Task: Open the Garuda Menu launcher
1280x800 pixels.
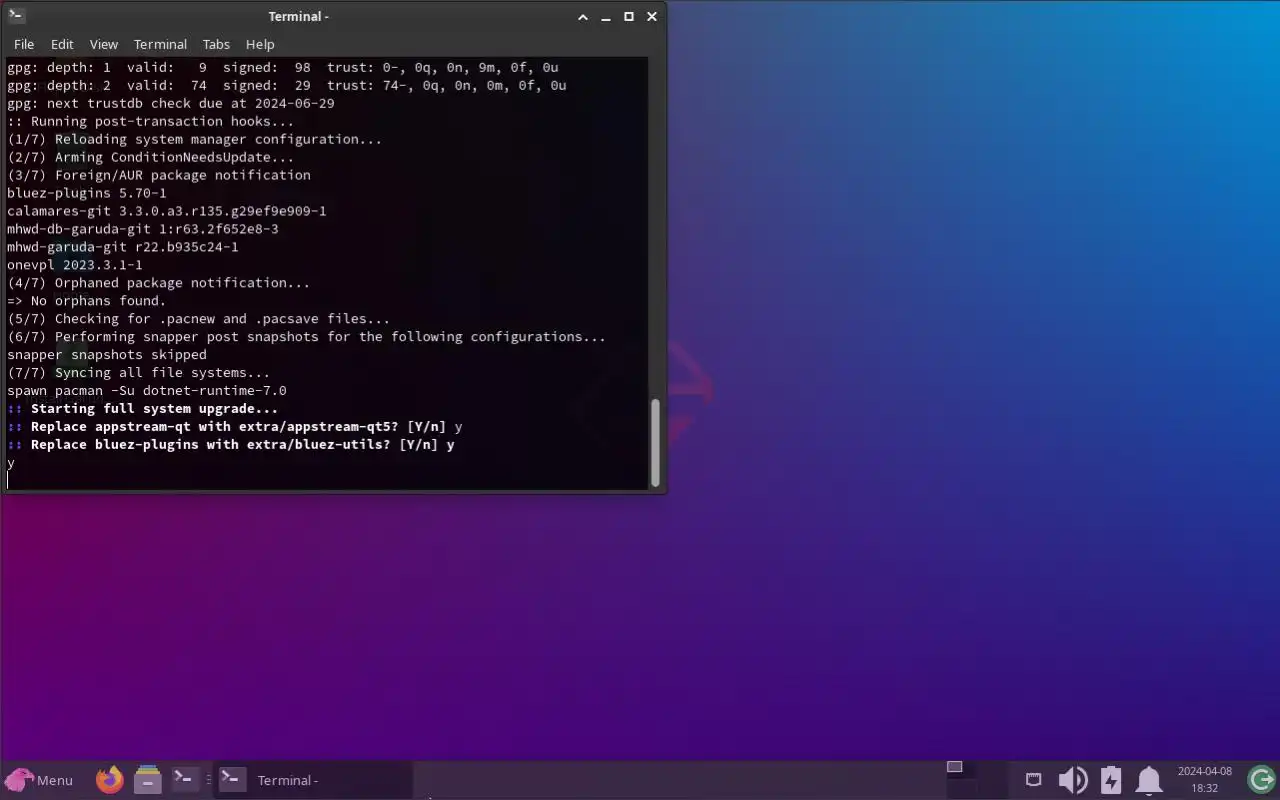Action: 40,780
